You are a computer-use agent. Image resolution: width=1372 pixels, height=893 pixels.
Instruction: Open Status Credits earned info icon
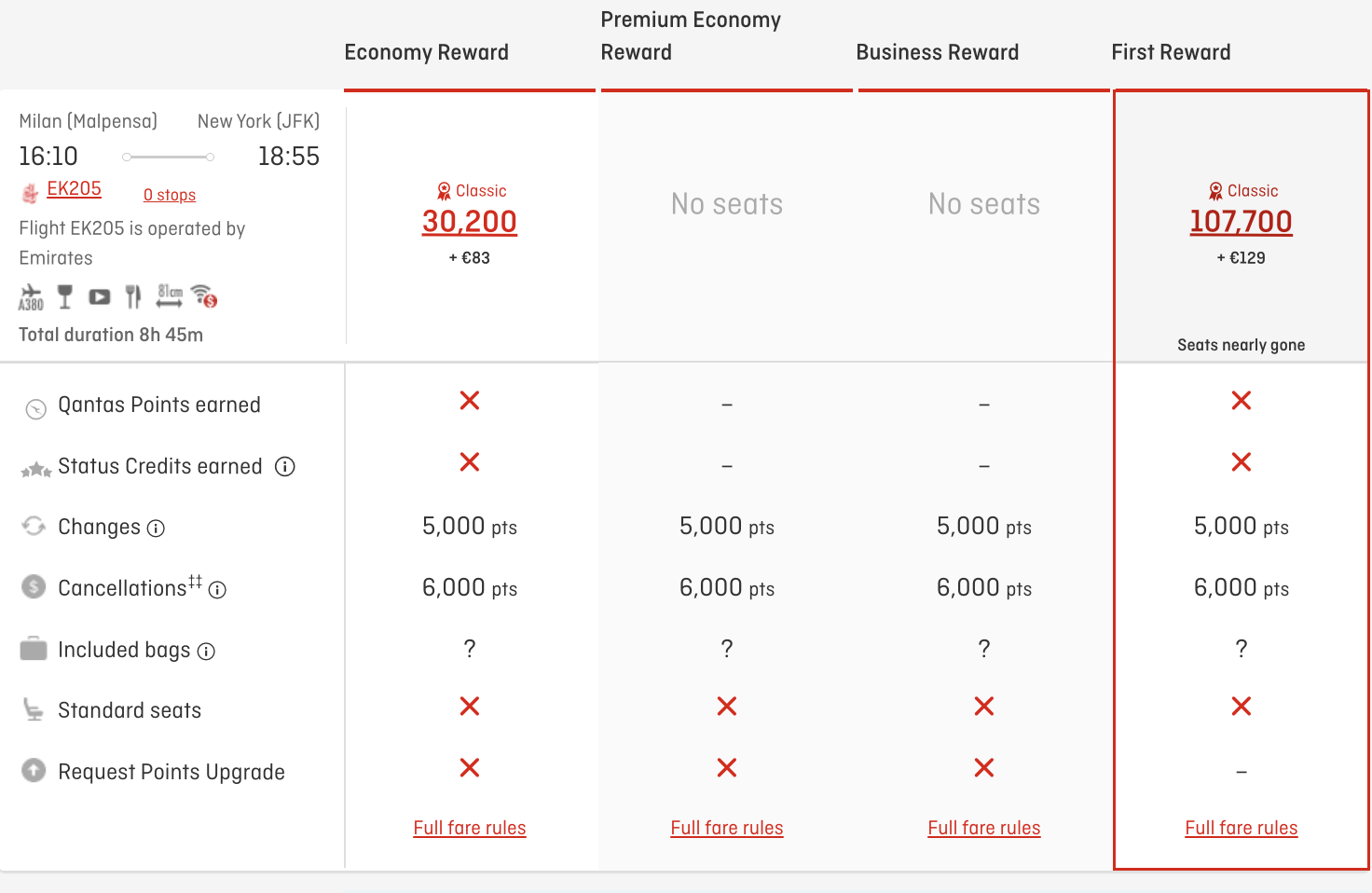[285, 467]
